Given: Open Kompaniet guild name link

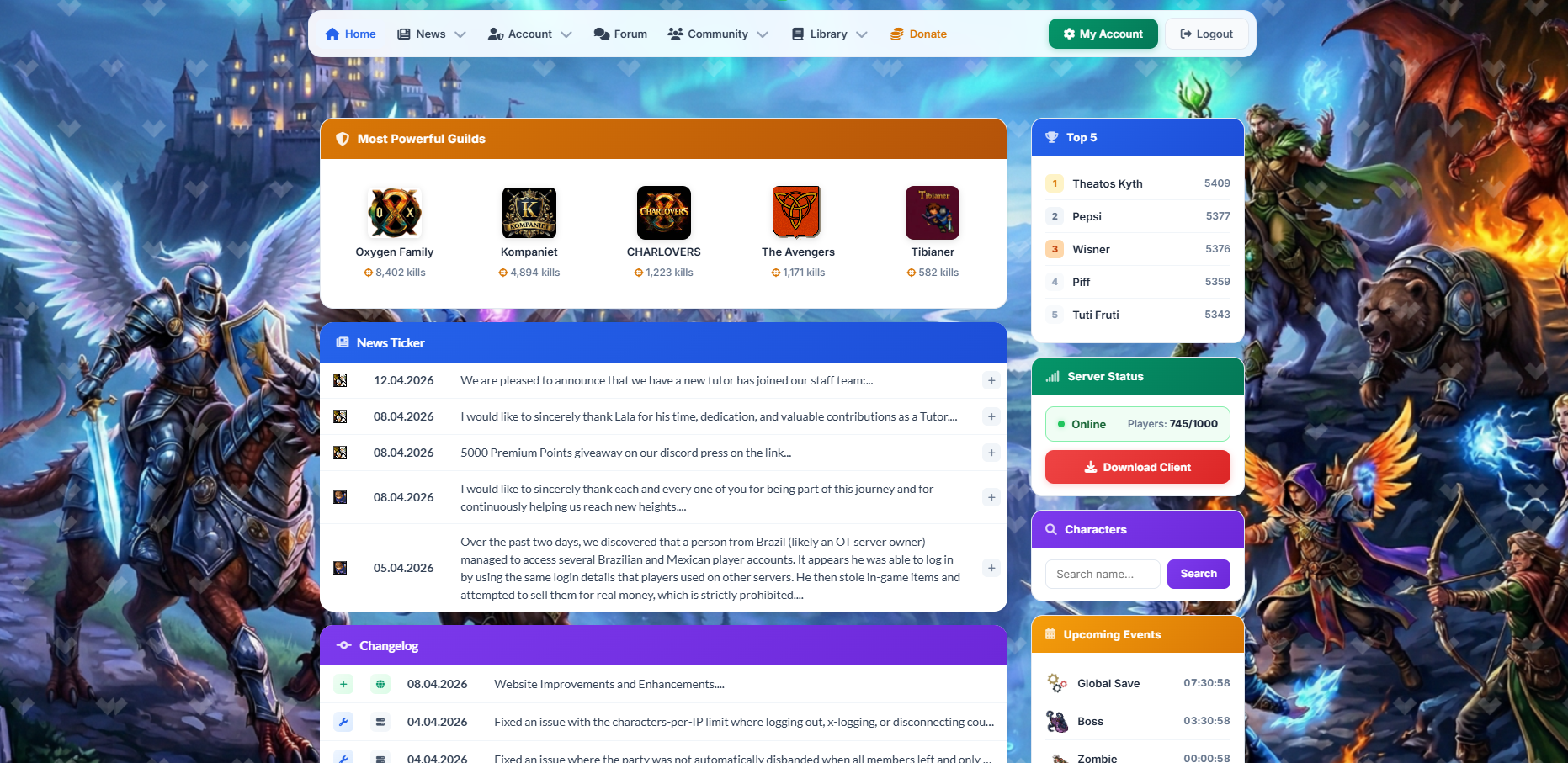Looking at the screenshot, I should [x=529, y=252].
